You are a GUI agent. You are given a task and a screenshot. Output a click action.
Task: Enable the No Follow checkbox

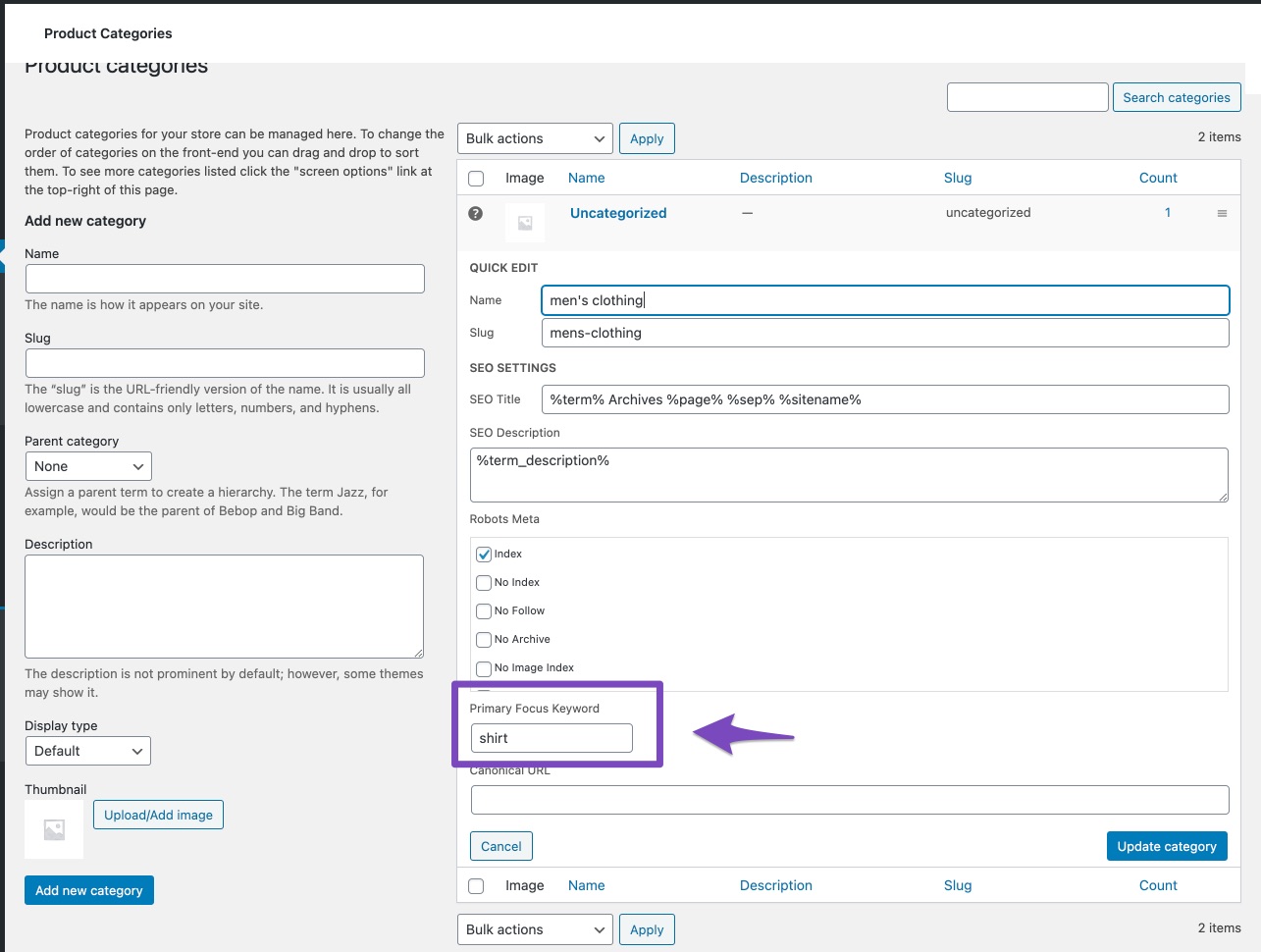point(484,611)
